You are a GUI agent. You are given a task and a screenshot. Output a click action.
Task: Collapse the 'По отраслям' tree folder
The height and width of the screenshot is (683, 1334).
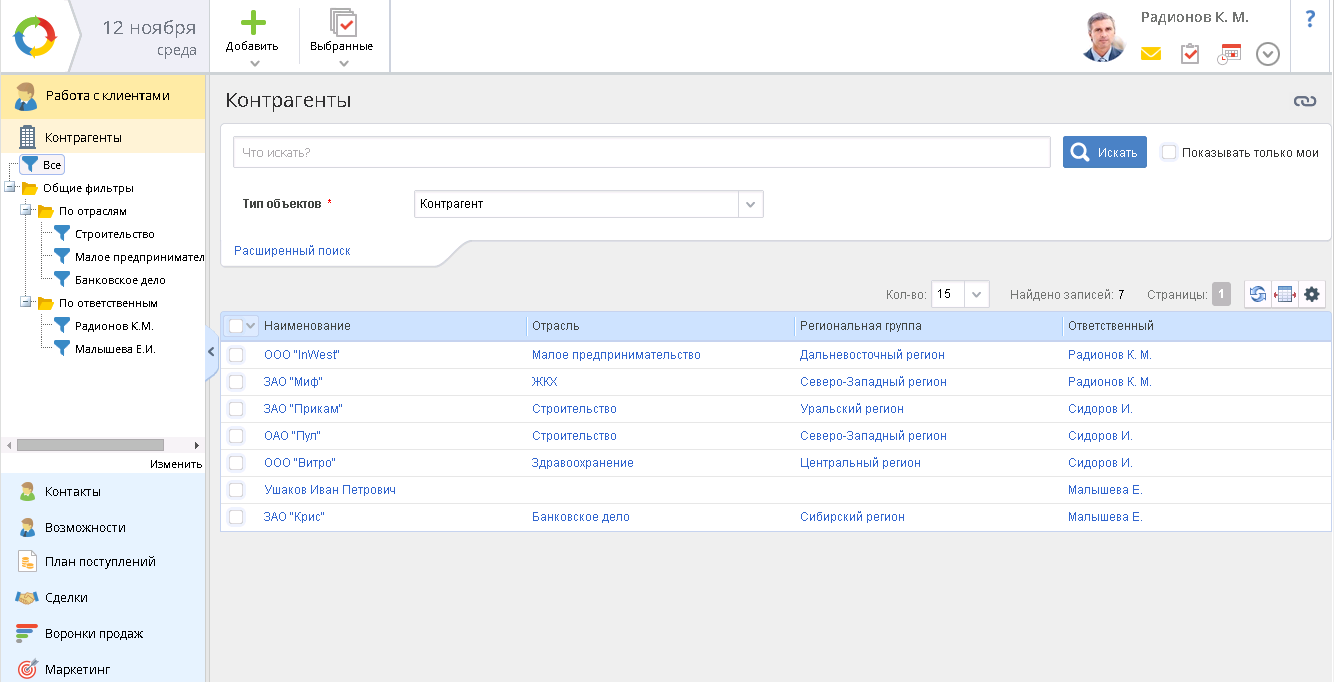click(27, 211)
